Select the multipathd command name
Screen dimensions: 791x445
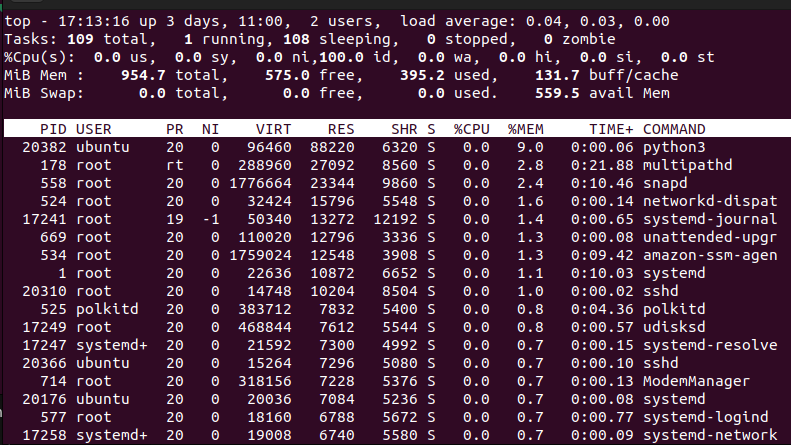point(688,165)
